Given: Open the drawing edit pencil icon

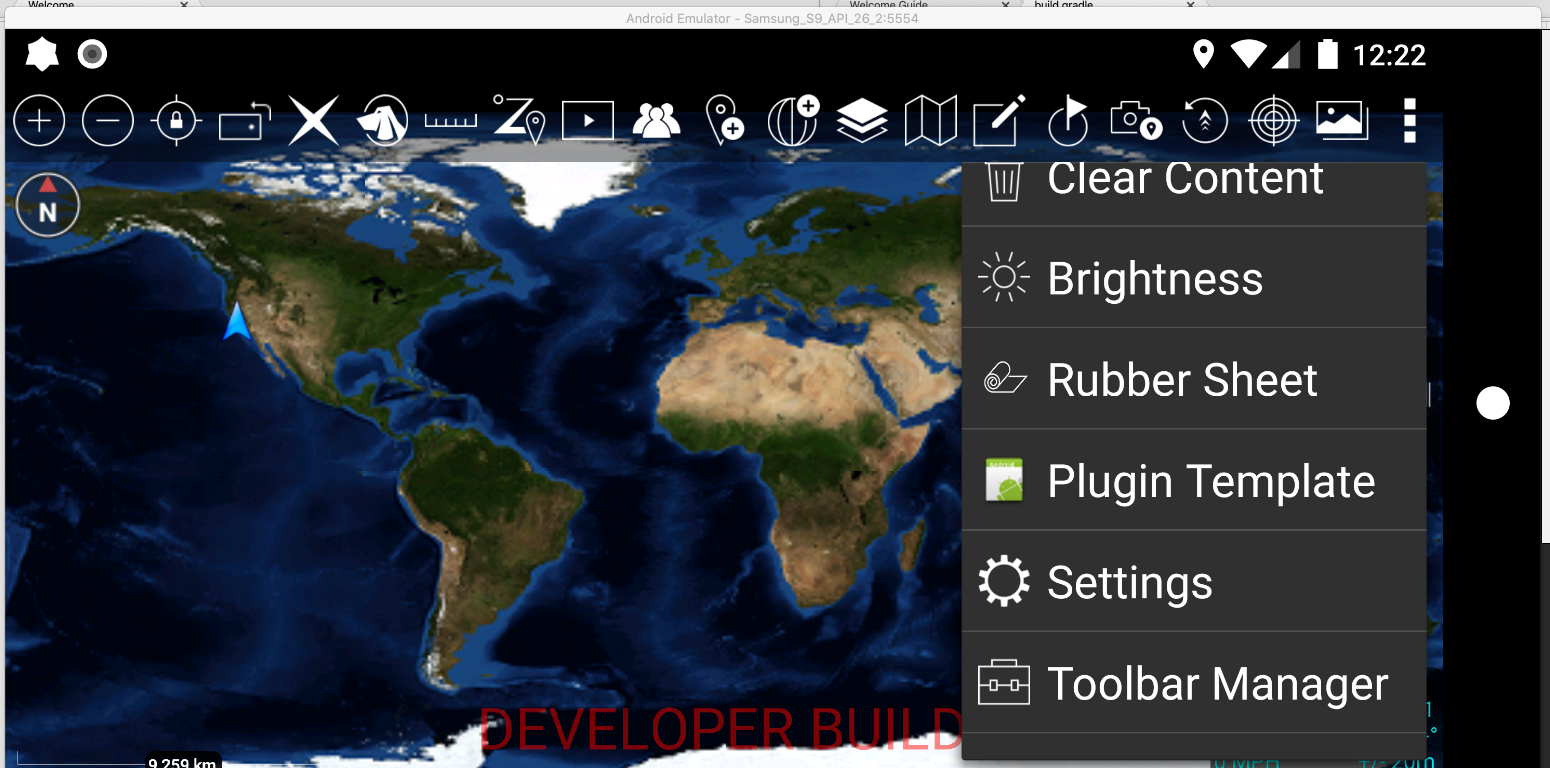Looking at the screenshot, I should coord(999,121).
